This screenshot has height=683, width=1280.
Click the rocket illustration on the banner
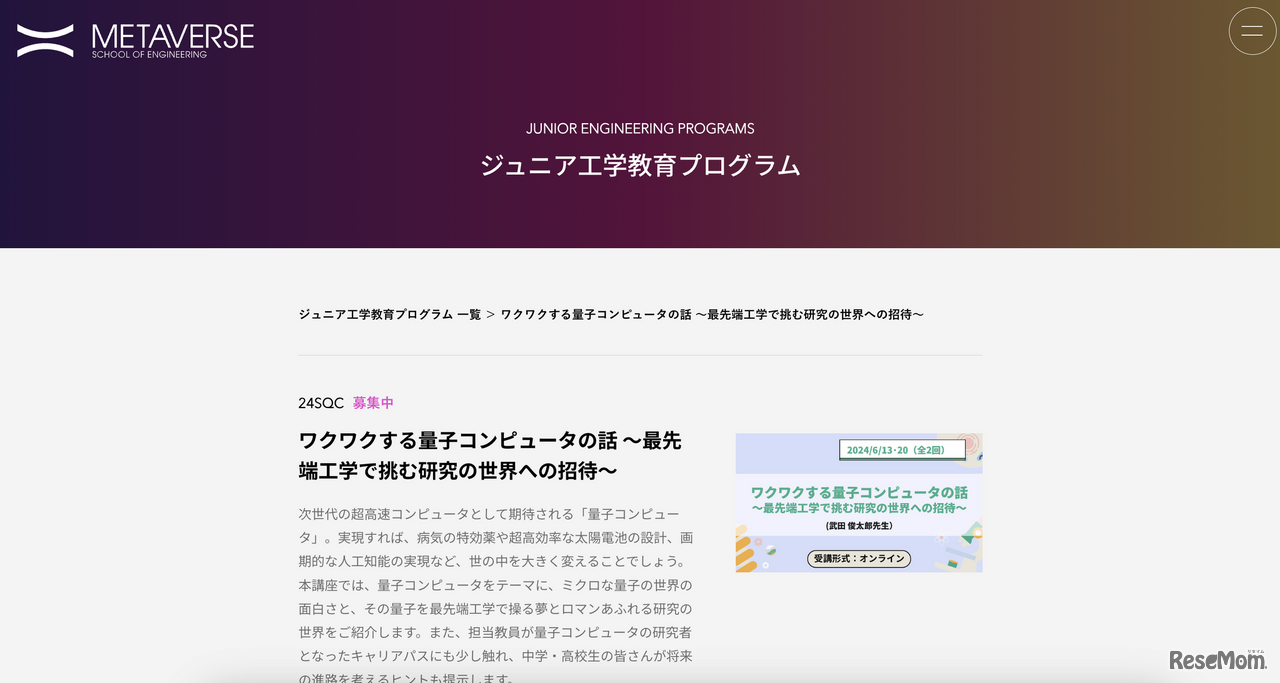pos(970,531)
